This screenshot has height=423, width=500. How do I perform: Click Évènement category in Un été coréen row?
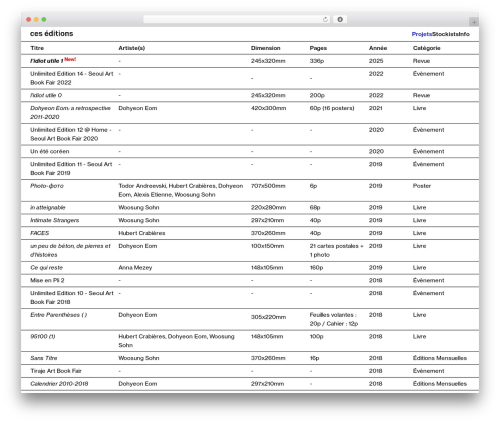(428, 151)
